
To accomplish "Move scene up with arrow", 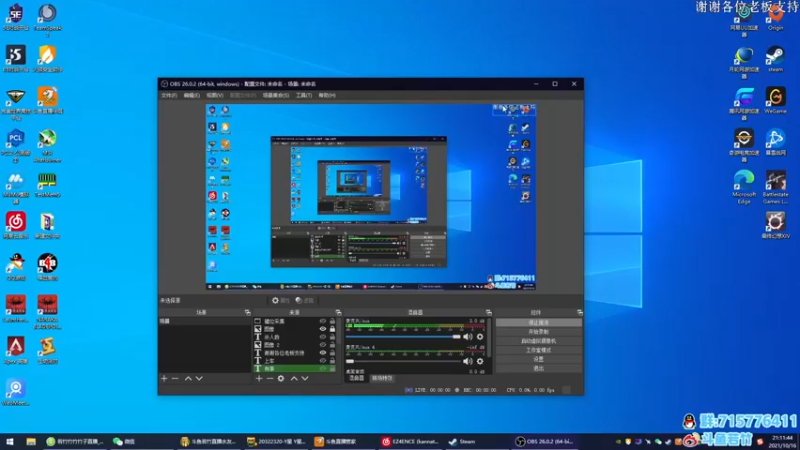I will coord(188,379).
